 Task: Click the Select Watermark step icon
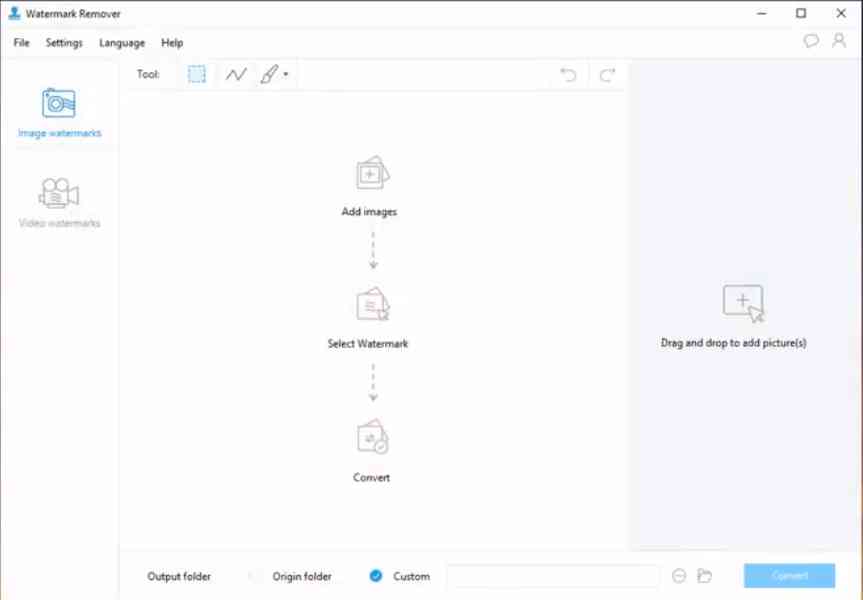click(373, 304)
